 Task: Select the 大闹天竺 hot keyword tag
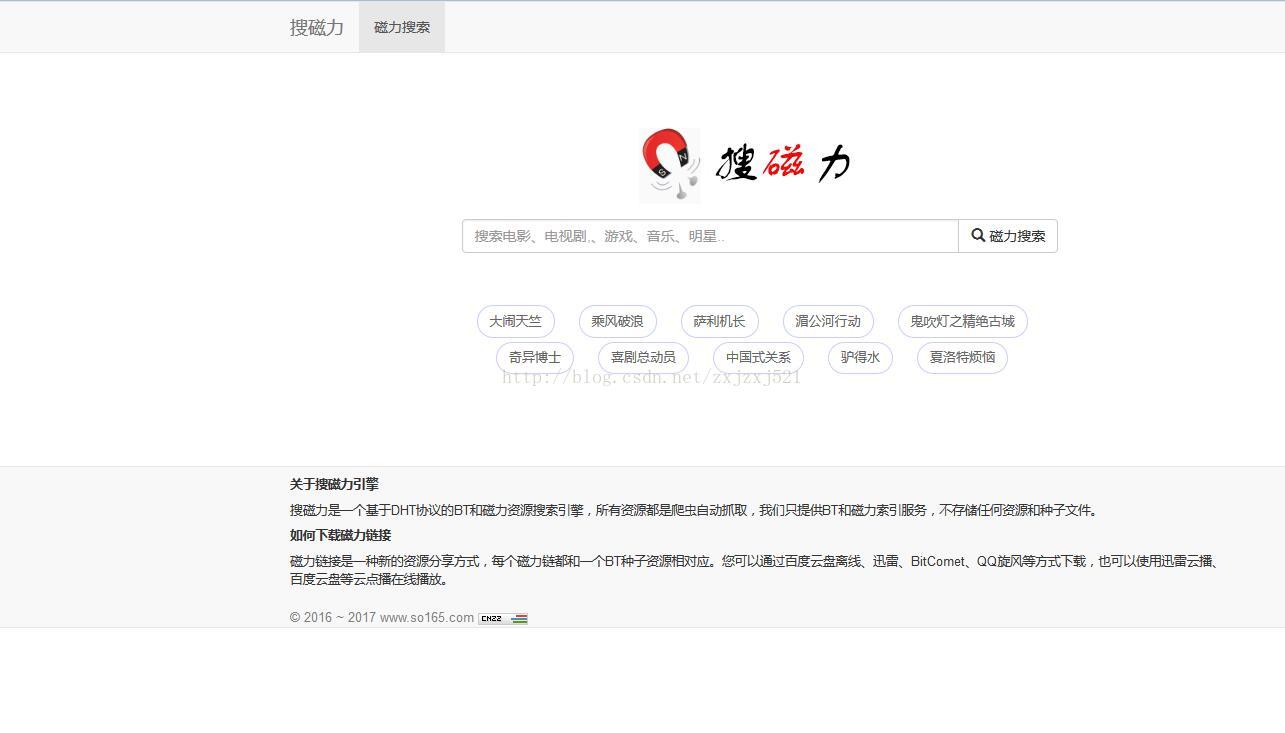[x=515, y=321]
